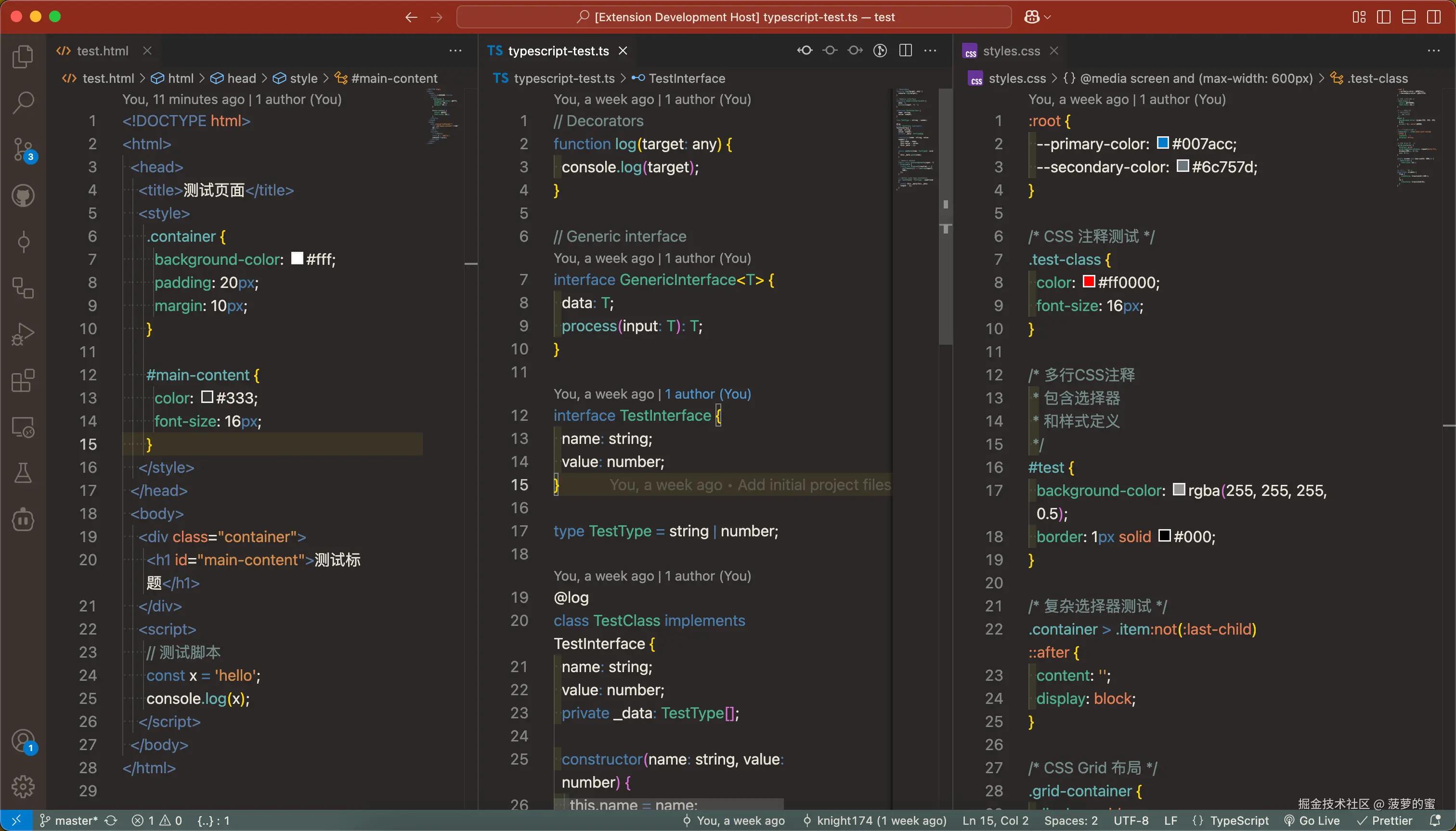Toggle the bottom Panel layout button

[1409, 17]
